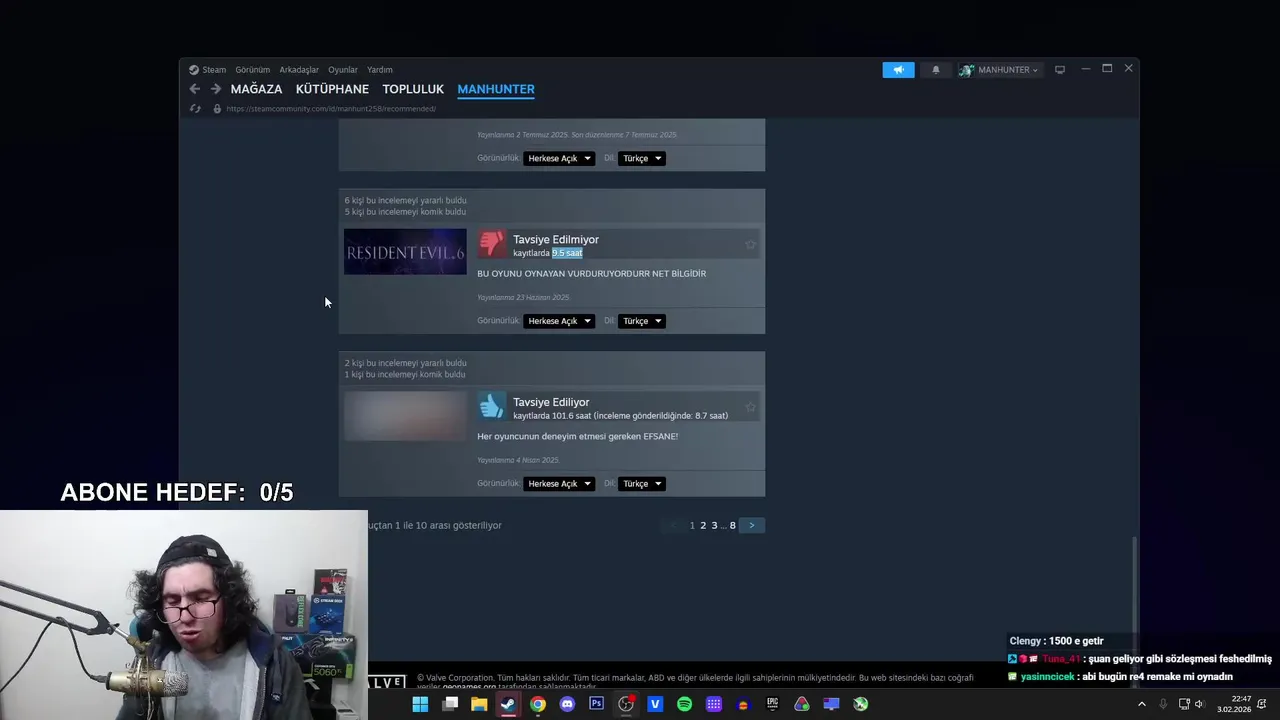This screenshot has height=720, width=1280.
Task: Open Task View on the taskbar
Action: 450,704
